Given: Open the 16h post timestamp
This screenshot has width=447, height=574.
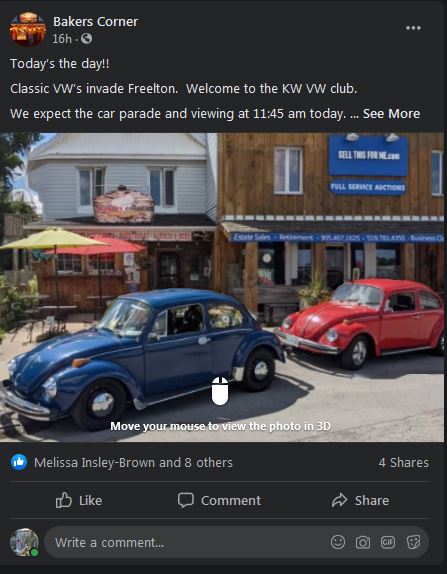Looking at the screenshot, I should pos(62,39).
